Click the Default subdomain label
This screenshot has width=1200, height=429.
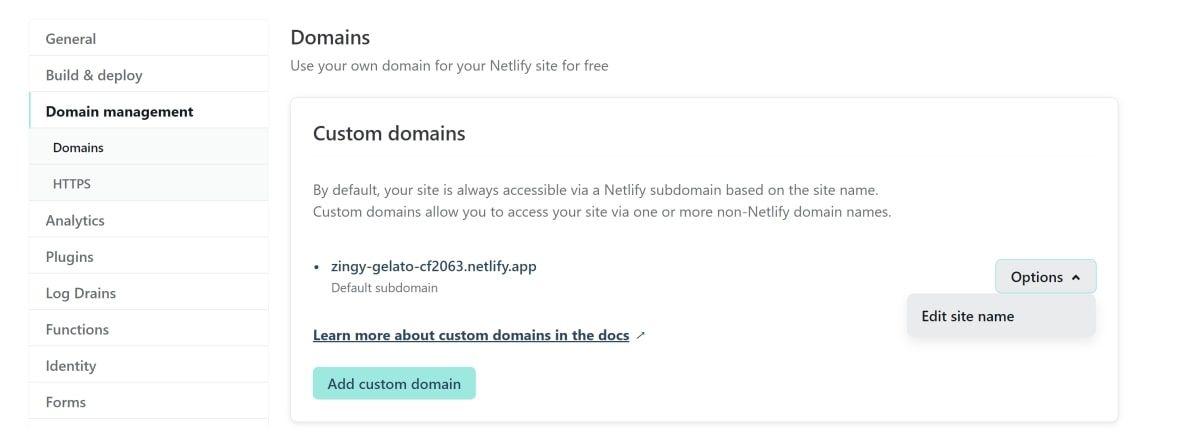pos(384,288)
